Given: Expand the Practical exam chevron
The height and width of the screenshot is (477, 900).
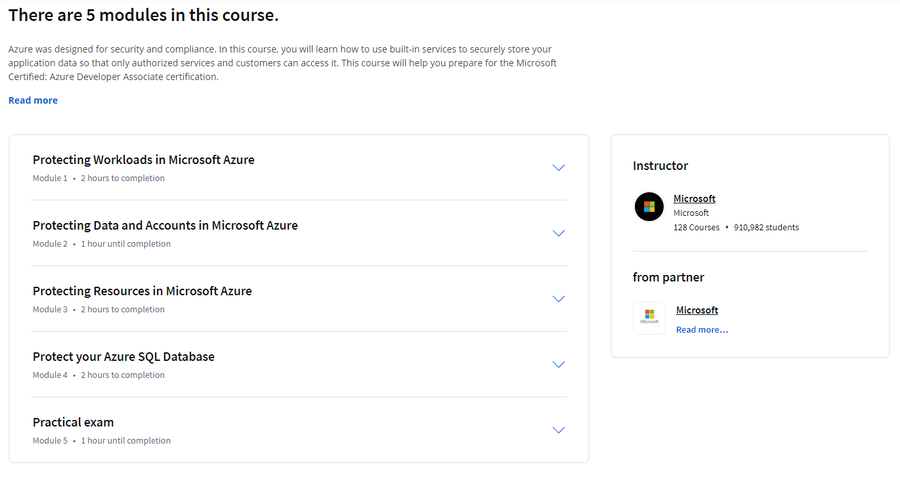Looking at the screenshot, I should pos(558,430).
